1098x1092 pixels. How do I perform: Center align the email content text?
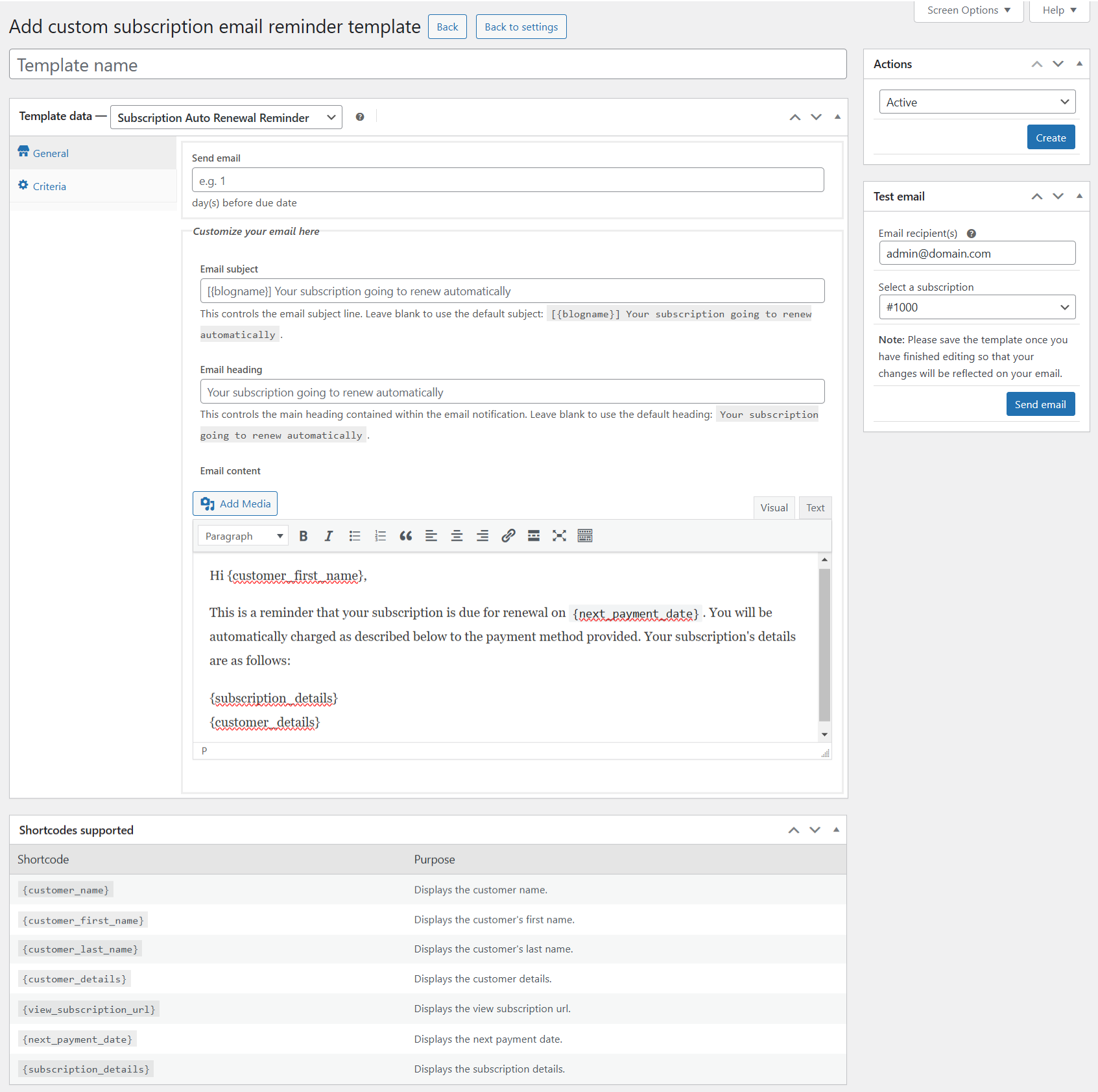coord(457,535)
